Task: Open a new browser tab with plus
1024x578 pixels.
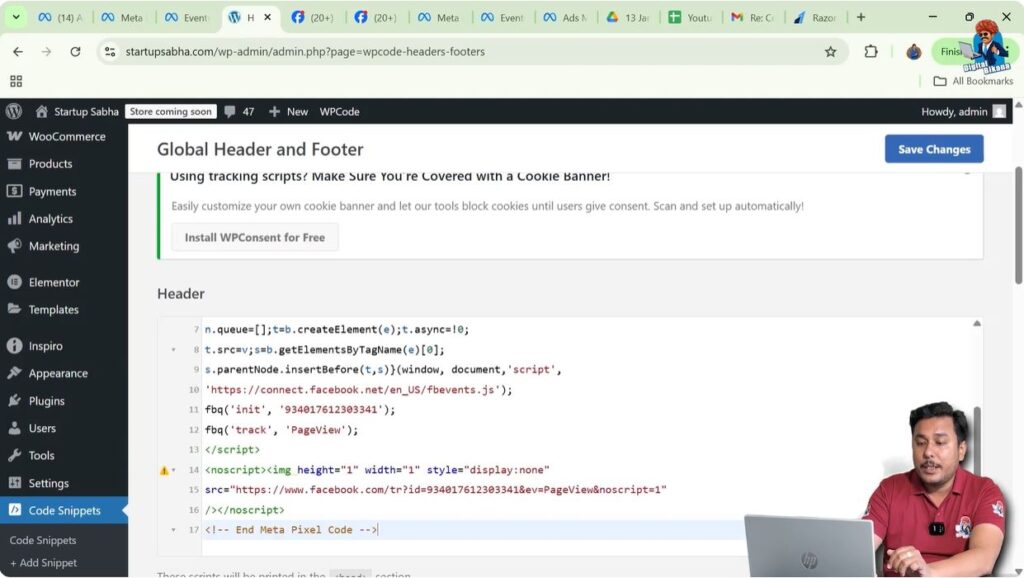Action: click(x=861, y=18)
